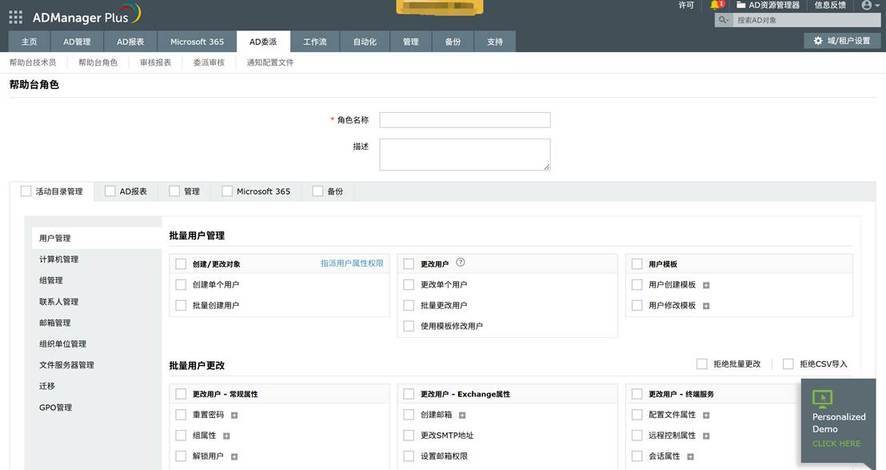Expand plus icon next to 用户创建模板
This screenshot has width=886, height=470.
(706, 285)
